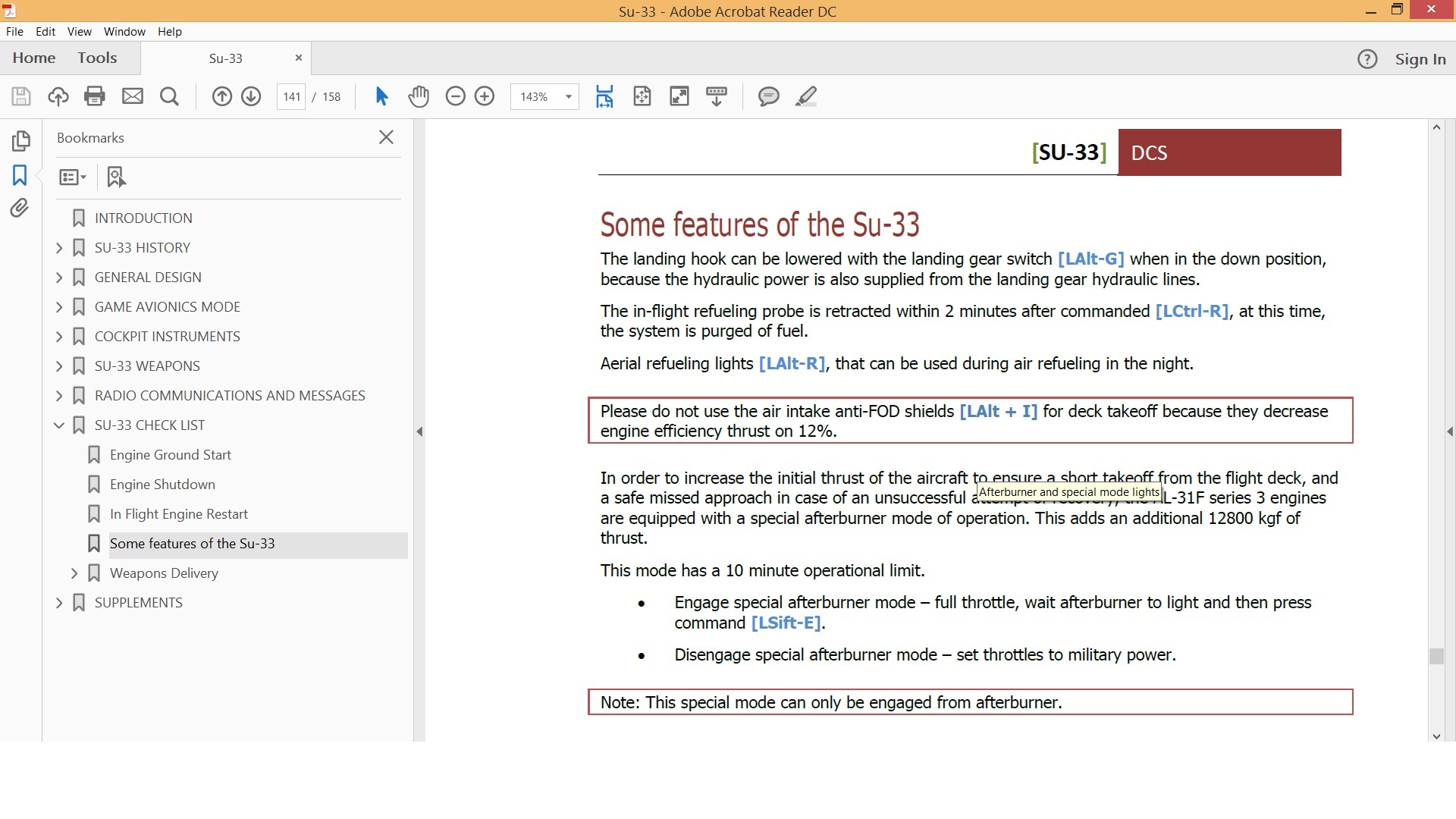Click the Sign In link
This screenshot has width=1456, height=819.
1420,59
